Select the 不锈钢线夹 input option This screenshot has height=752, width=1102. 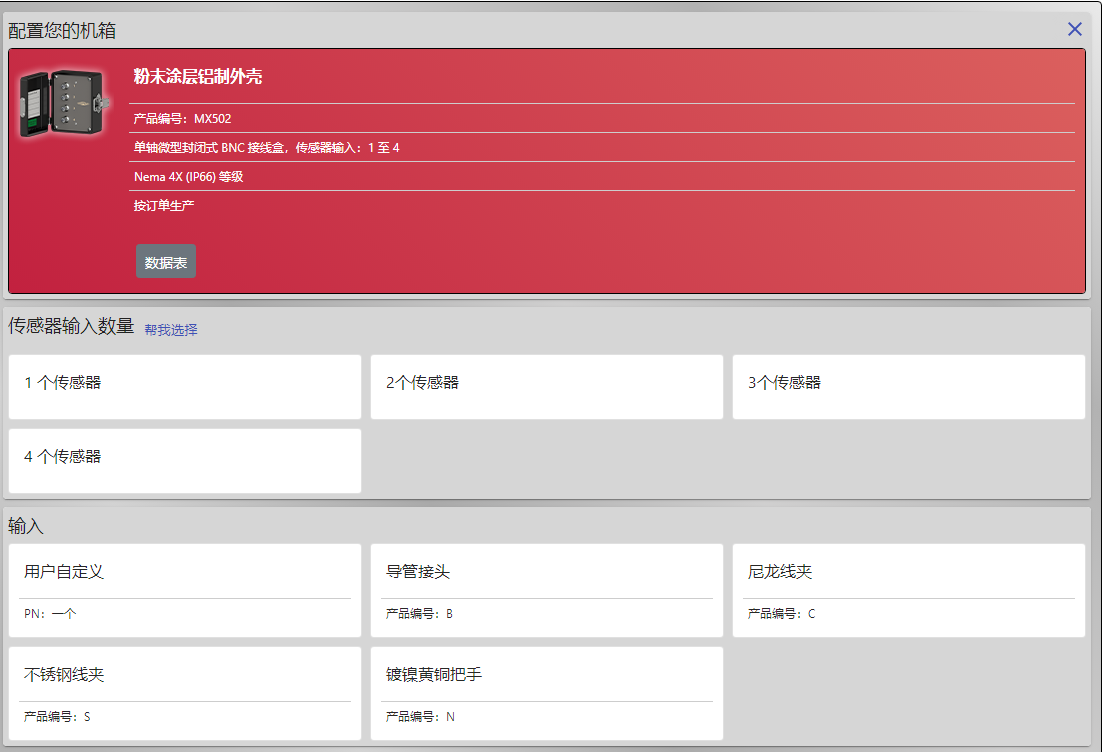click(185, 694)
